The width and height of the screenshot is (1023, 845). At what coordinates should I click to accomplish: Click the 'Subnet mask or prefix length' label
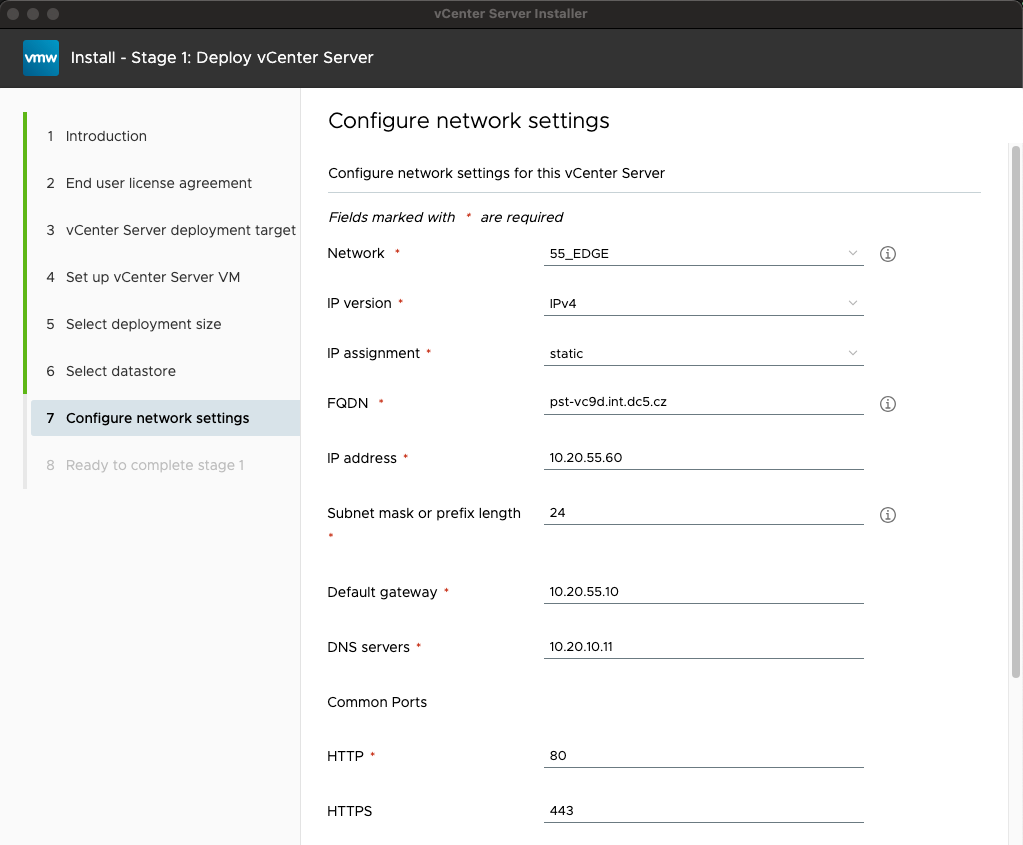(x=424, y=514)
